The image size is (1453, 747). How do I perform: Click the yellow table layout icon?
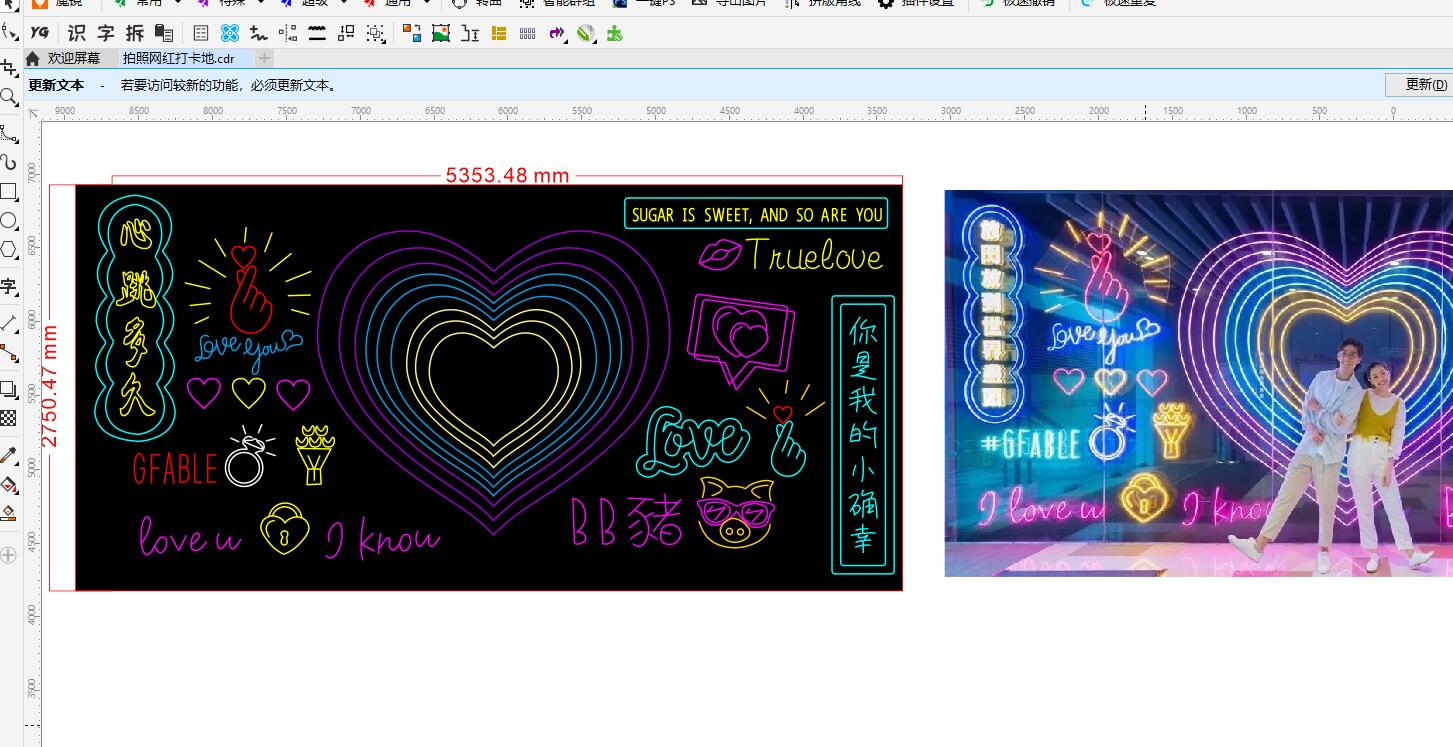coord(499,33)
